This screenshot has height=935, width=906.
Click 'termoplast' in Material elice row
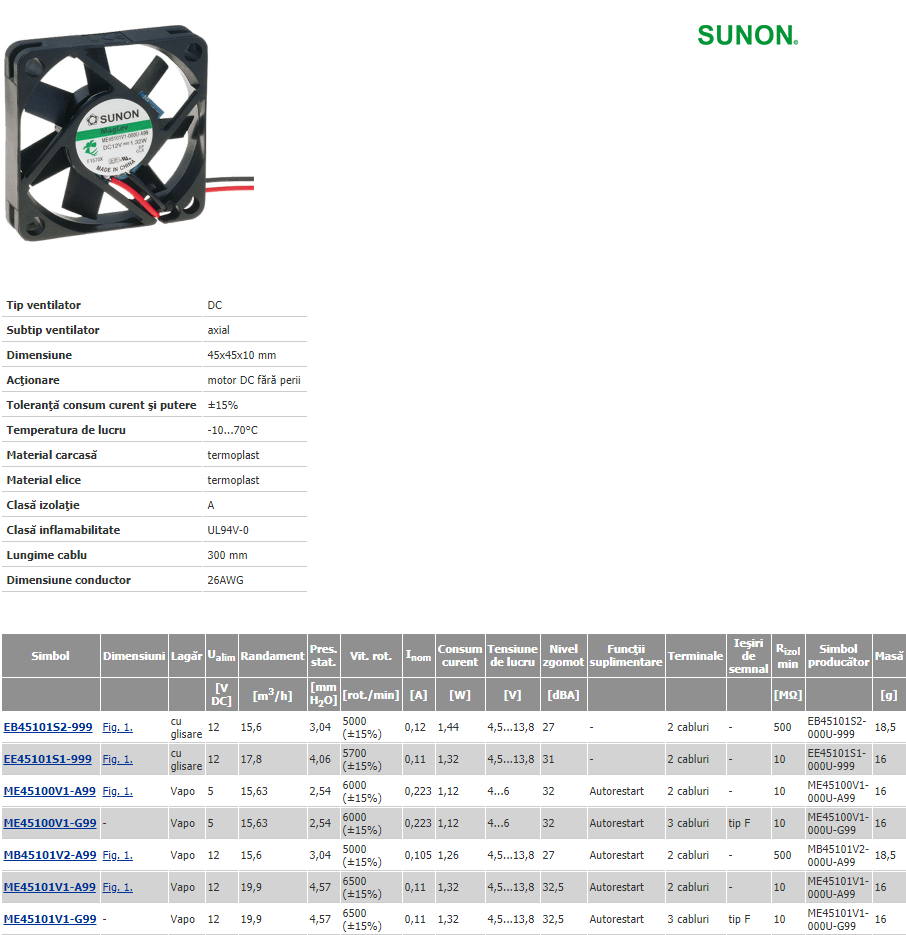[233, 481]
